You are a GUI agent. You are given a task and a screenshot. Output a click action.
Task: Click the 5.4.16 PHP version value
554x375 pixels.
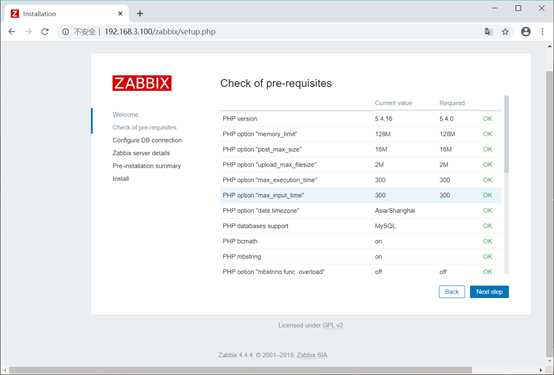383,119
